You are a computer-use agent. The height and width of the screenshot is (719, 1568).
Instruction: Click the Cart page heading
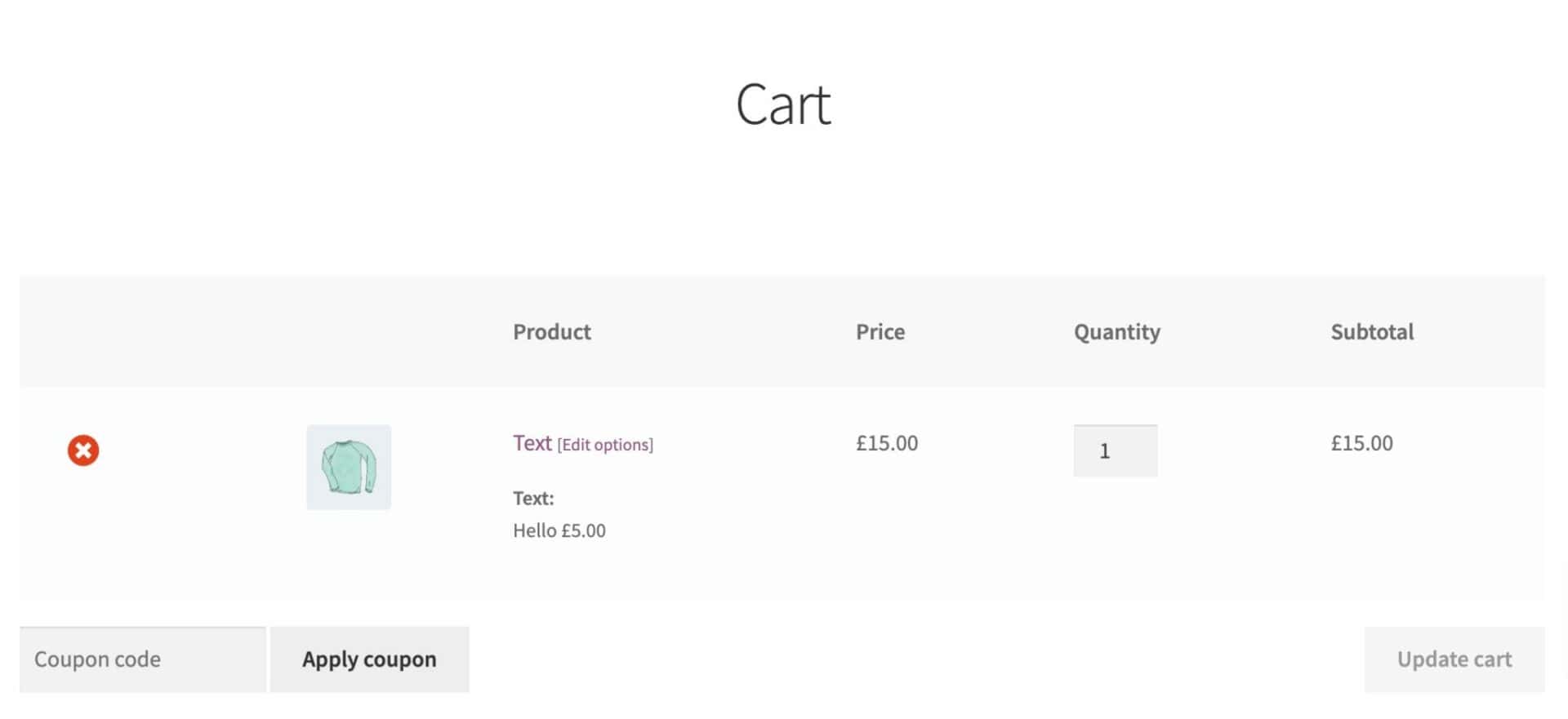pyautogui.click(x=783, y=105)
